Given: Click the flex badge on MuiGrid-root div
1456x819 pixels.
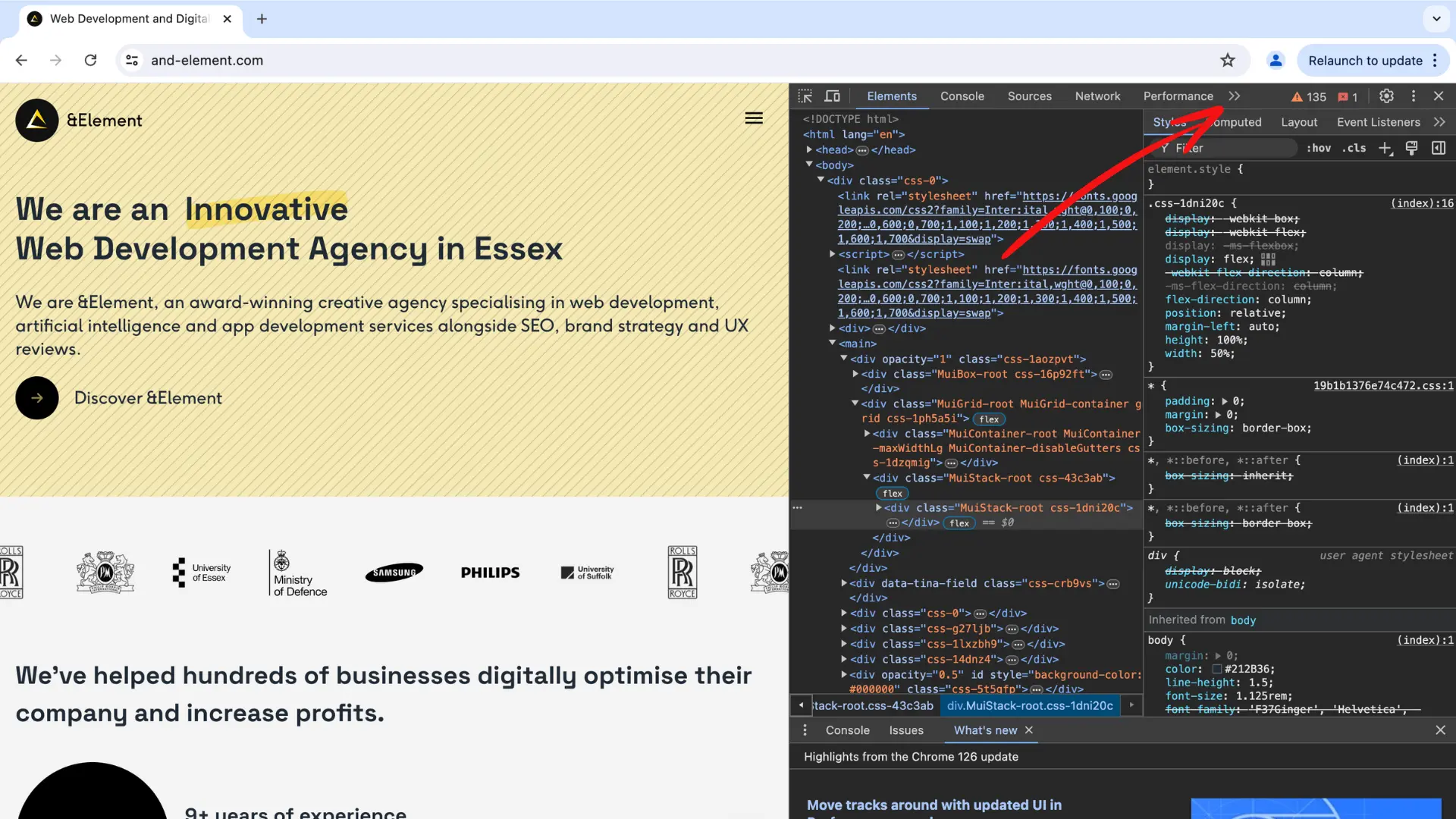Looking at the screenshot, I should 988,419.
